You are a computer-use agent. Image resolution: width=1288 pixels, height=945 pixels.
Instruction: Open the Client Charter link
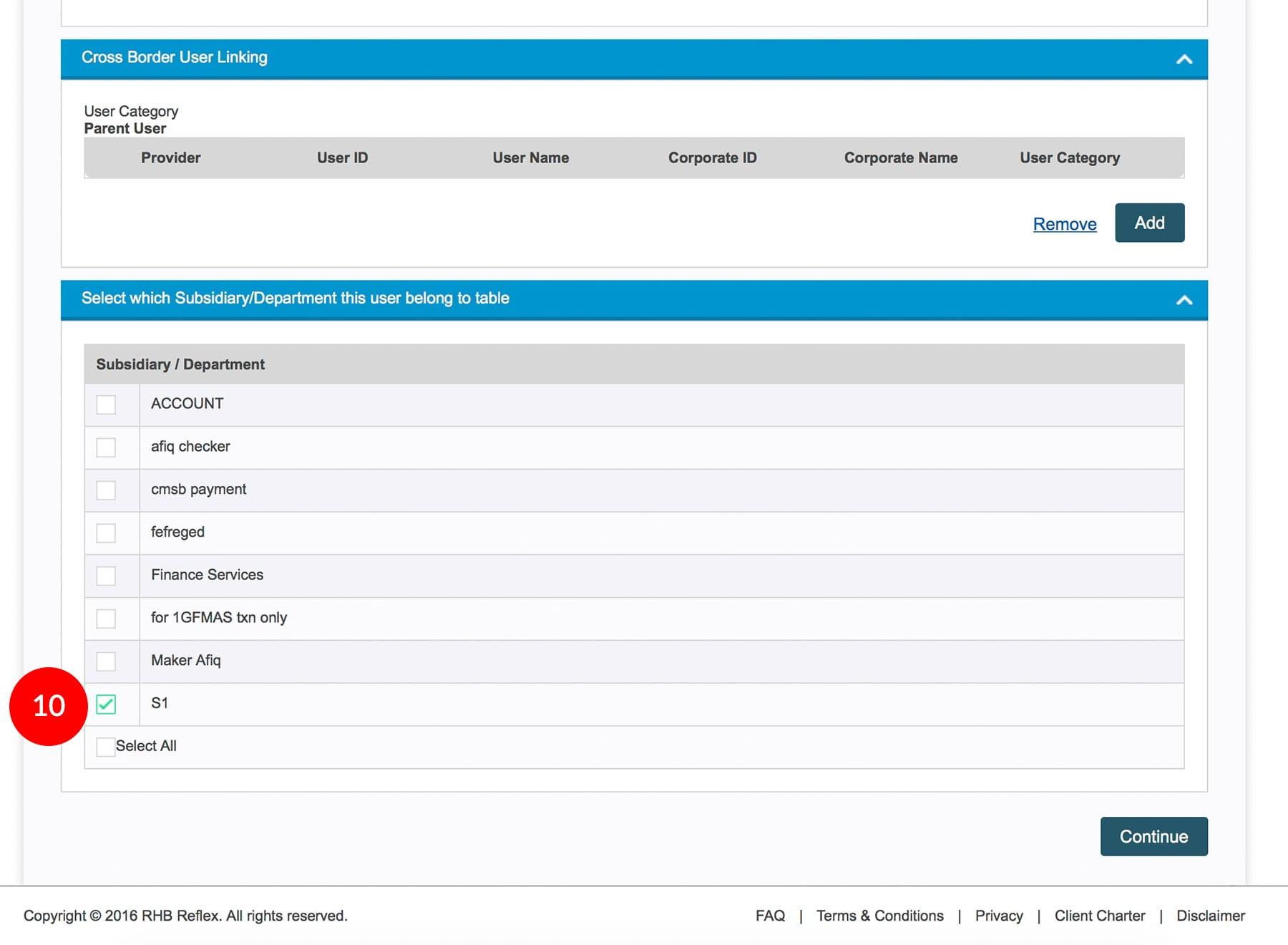coord(1099,916)
